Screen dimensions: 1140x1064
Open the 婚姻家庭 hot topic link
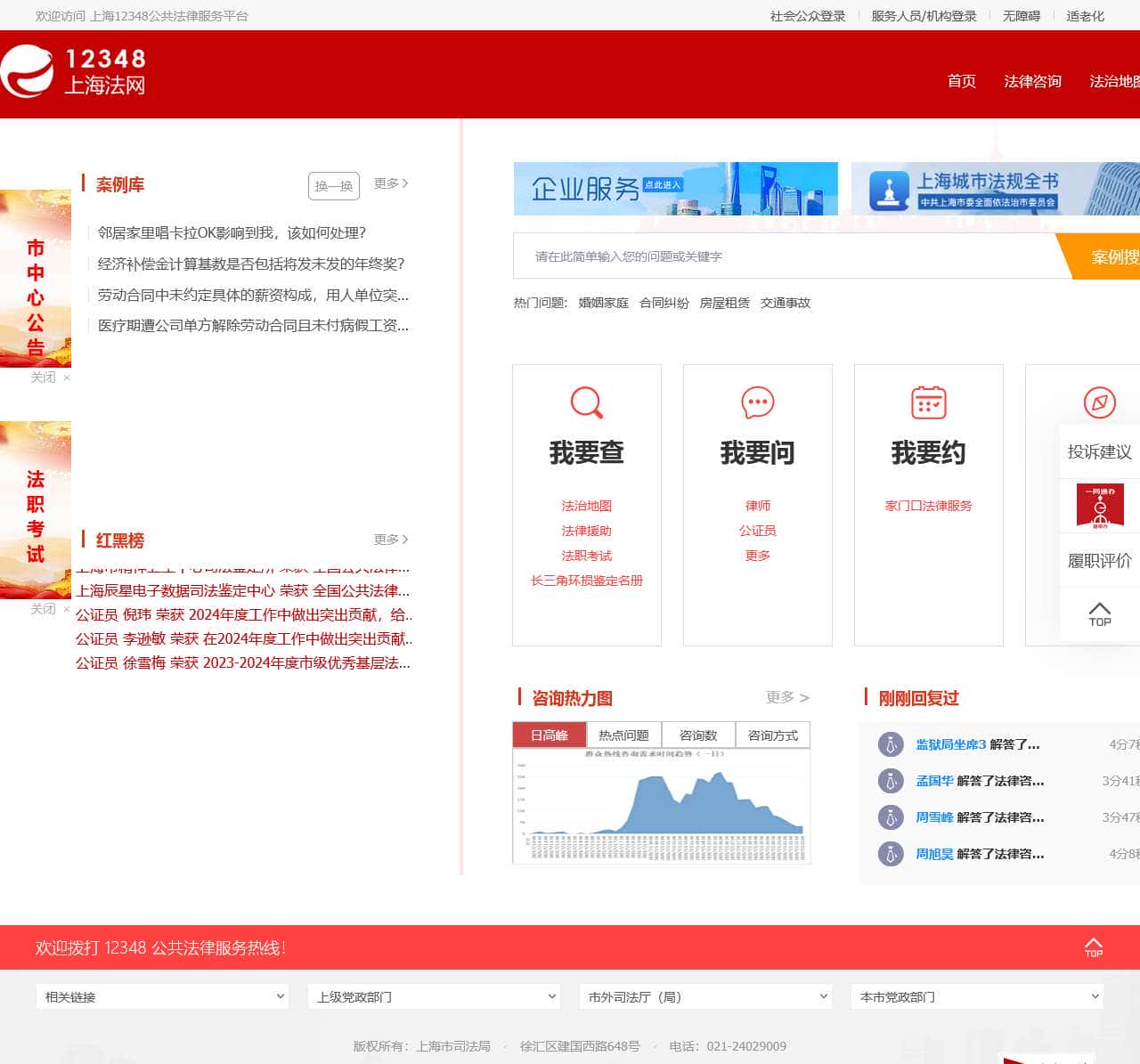point(603,303)
